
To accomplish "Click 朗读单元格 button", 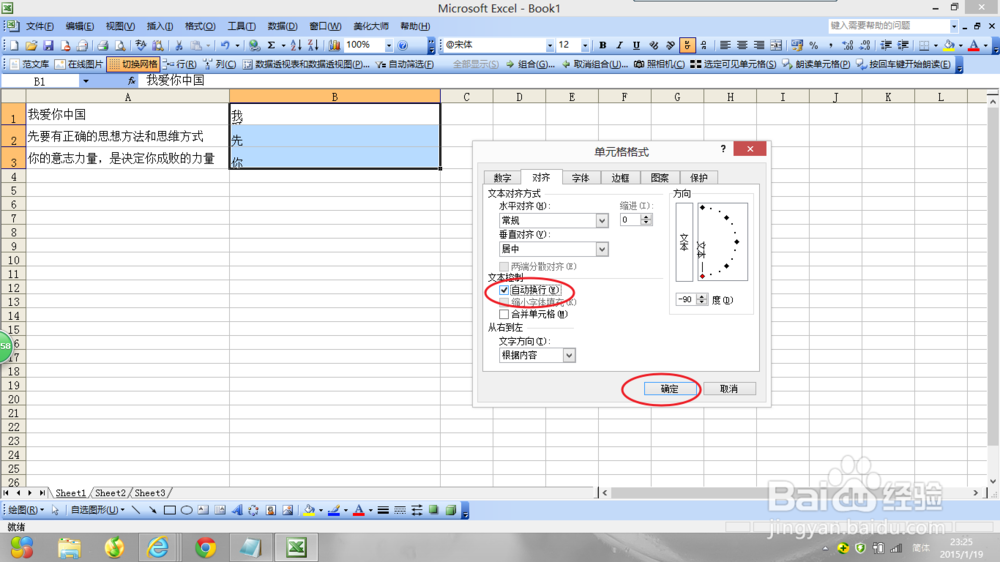I will [816, 64].
